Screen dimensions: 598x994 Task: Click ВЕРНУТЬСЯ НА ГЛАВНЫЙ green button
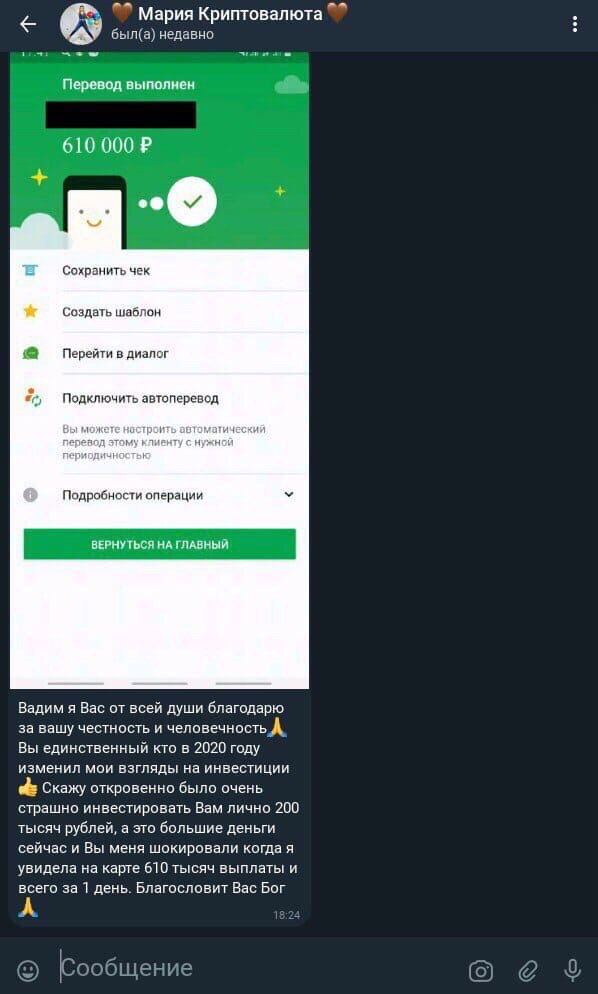tap(160, 545)
